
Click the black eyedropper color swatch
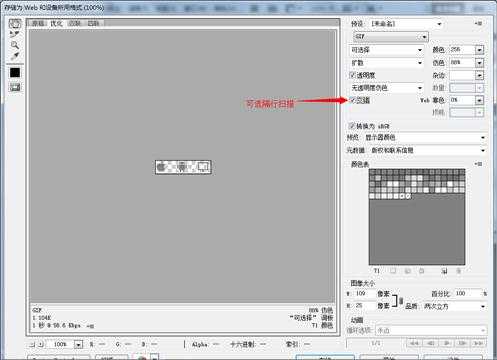[15, 73]
